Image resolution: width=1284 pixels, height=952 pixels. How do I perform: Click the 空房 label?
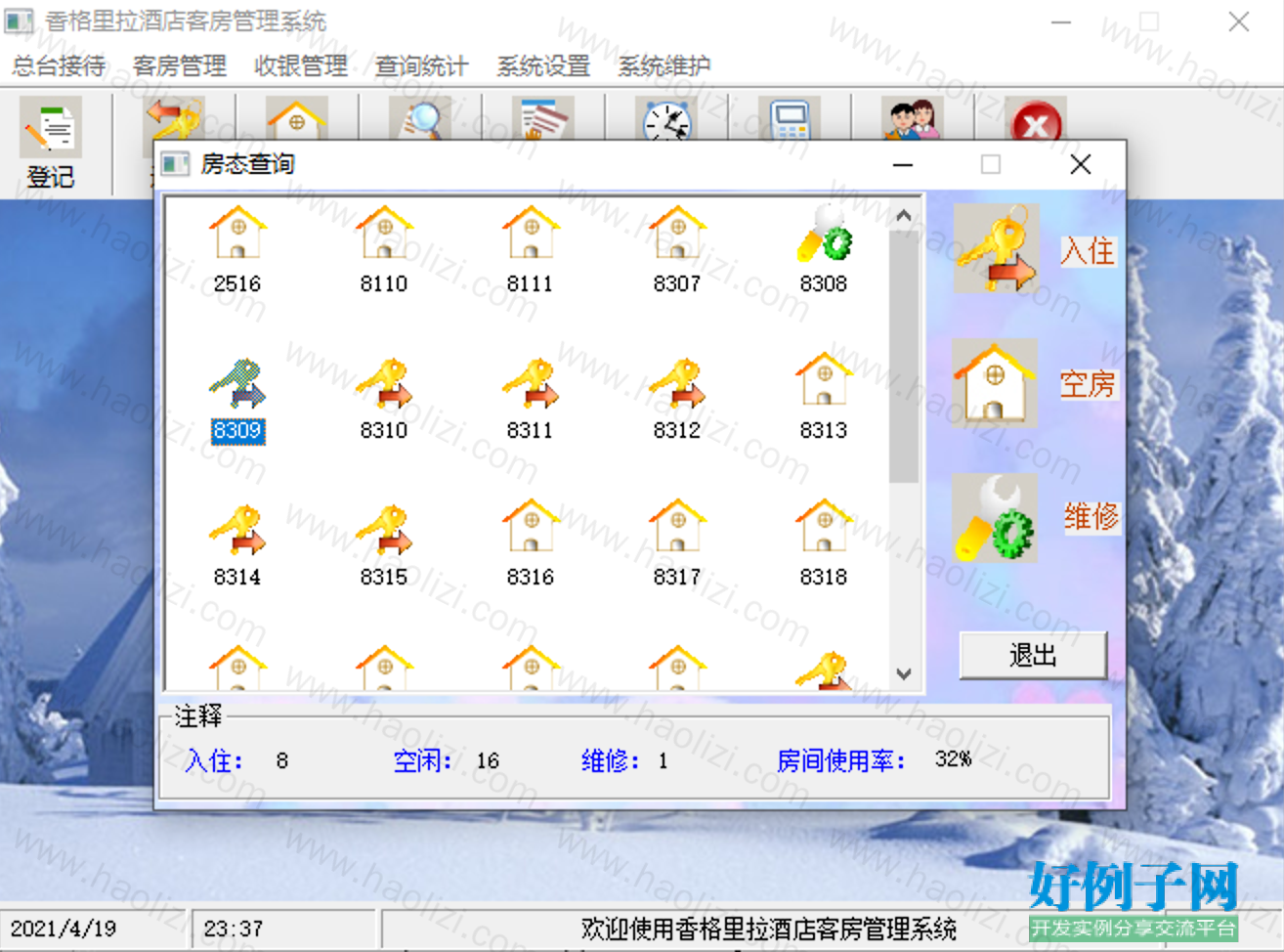(x=1088, y=384)
